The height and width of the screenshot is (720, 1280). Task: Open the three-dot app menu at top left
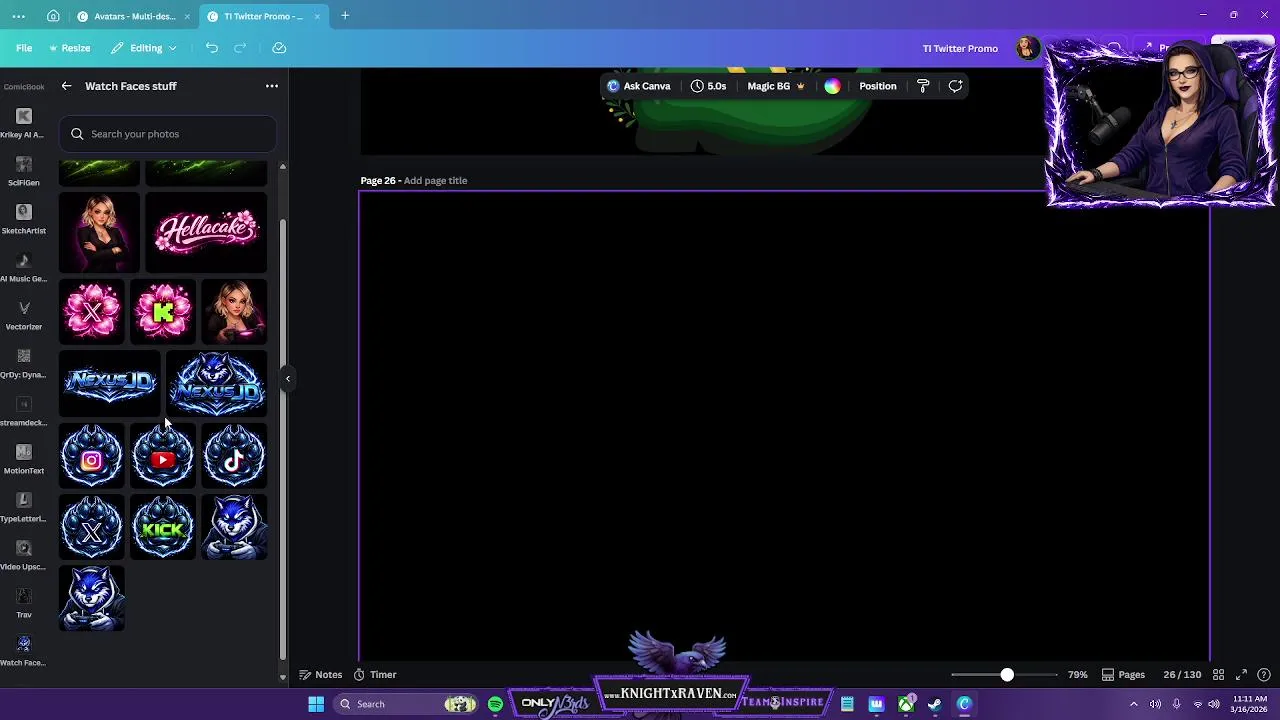19,16
